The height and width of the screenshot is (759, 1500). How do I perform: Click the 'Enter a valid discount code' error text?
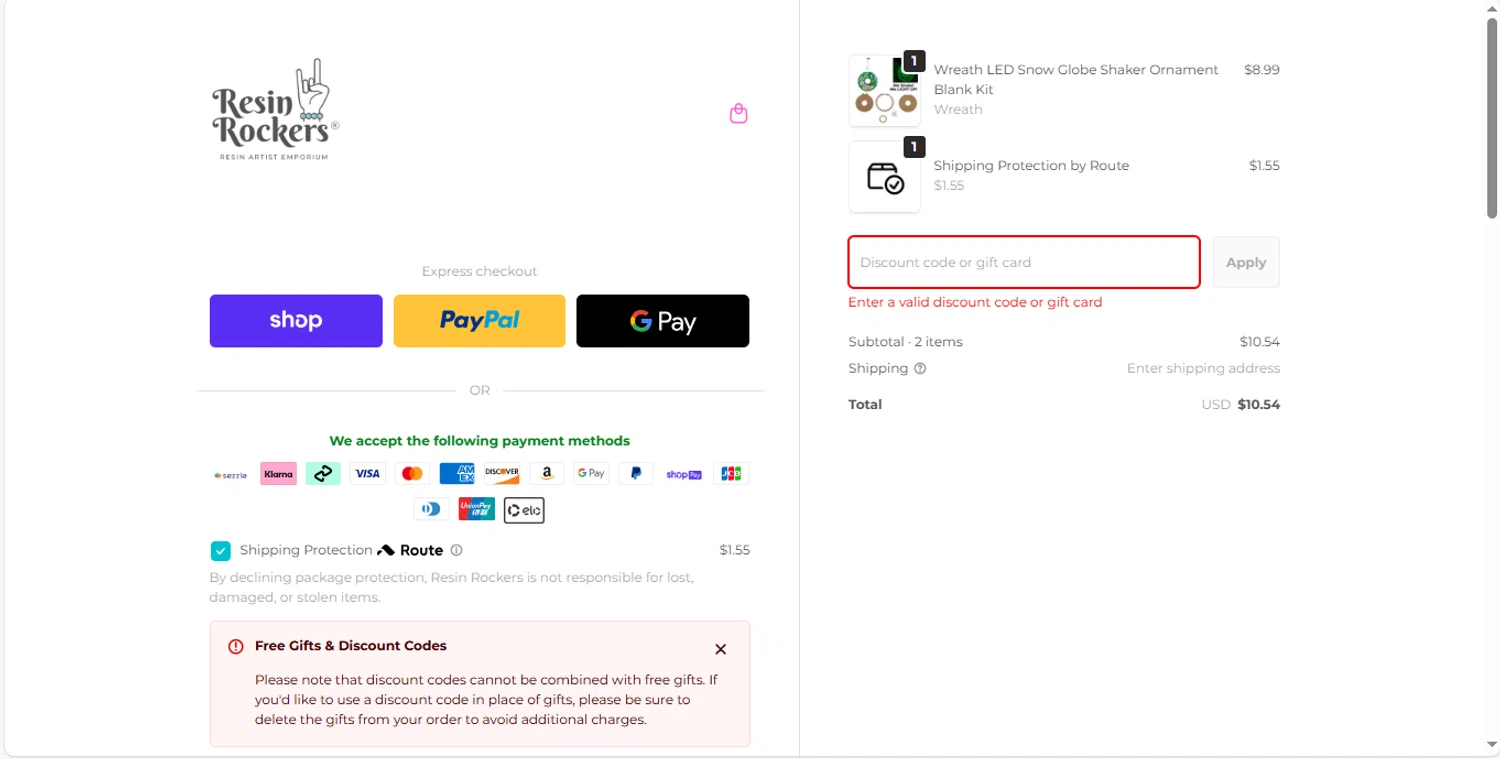coord(975,302)
